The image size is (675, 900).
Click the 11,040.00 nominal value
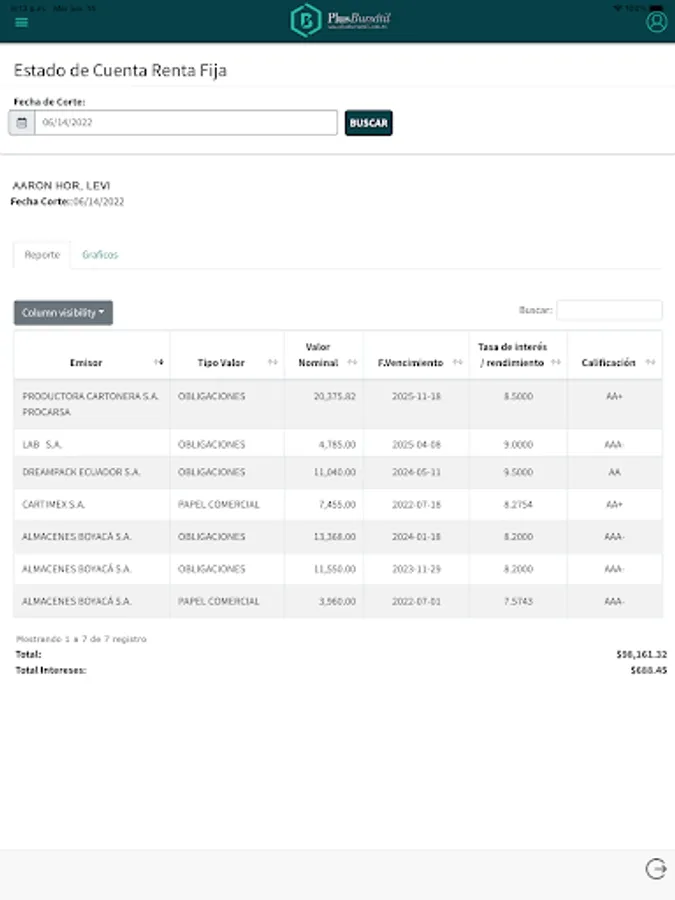[335, 472]
